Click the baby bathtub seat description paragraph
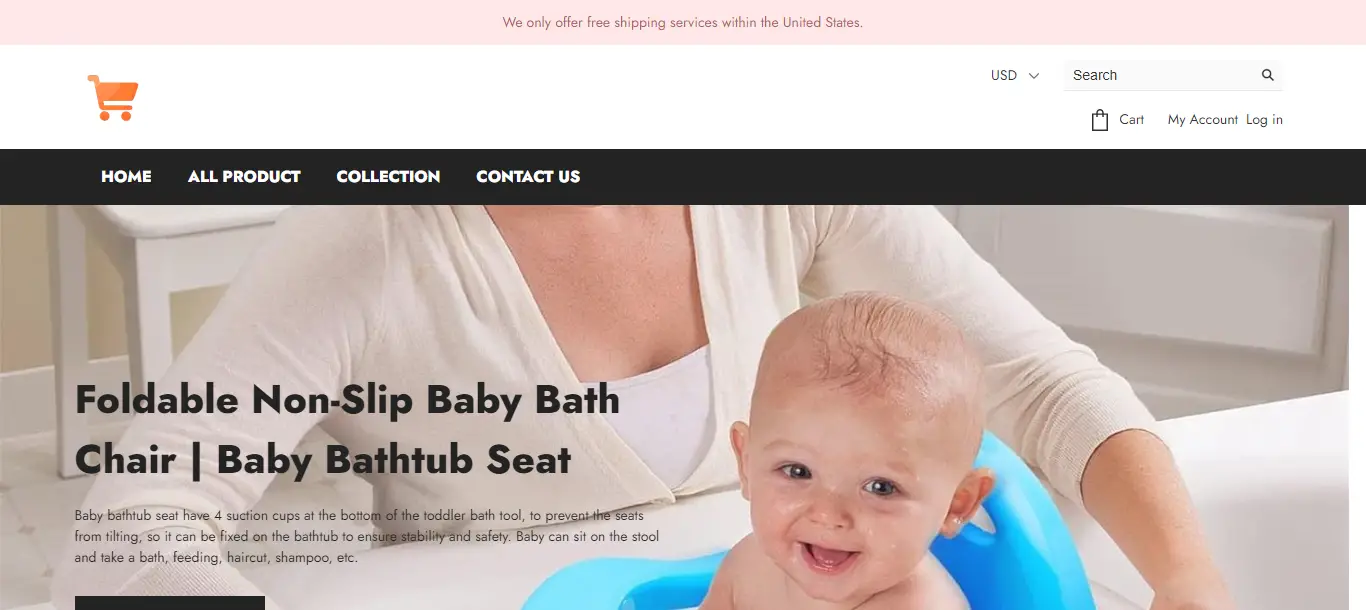Viewport: 1366px width, 610px height. tap(367, 536)
